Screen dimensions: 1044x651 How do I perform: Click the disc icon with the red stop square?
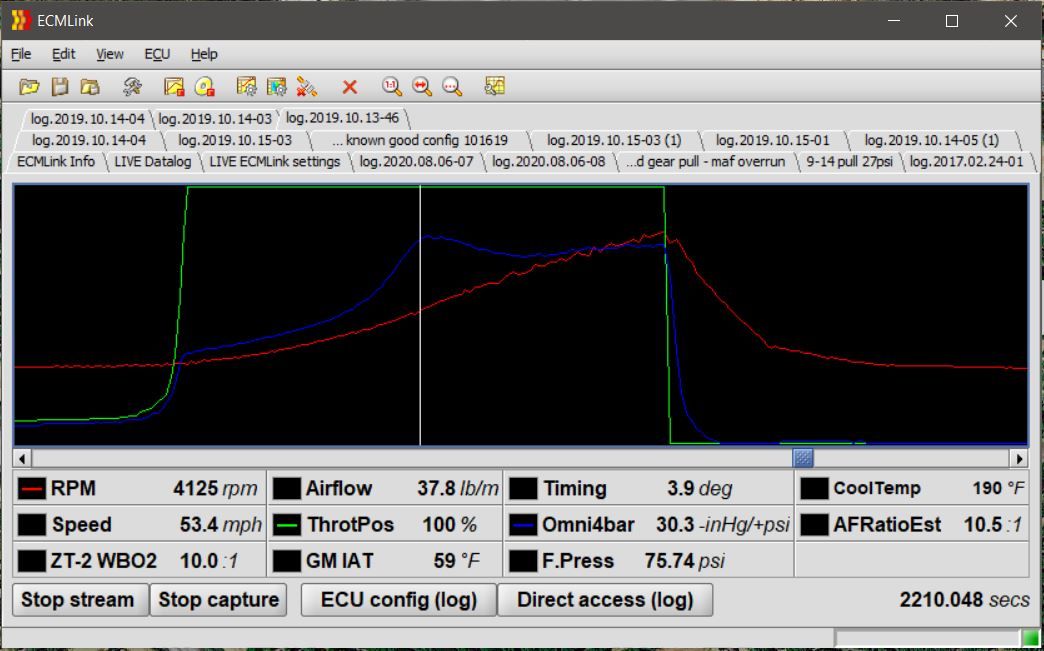coord(204,87)
